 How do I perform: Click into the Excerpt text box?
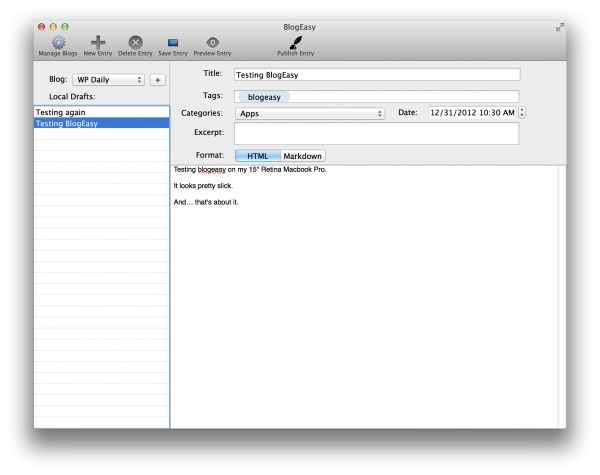(377, 134)
